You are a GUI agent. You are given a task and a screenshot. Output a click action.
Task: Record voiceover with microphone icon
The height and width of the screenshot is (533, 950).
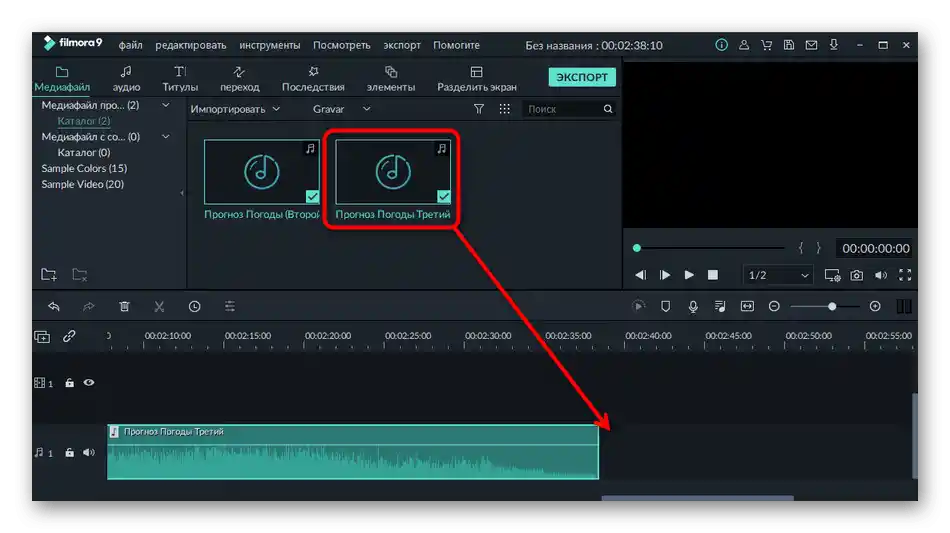point(693,306)
